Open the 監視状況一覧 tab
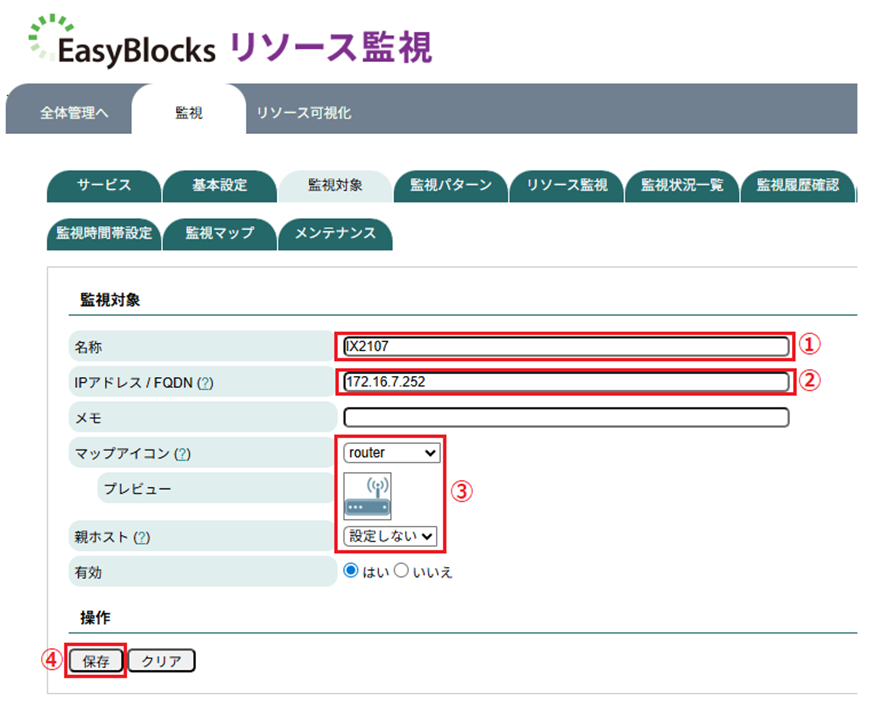This screenshot has width=886, height=701. coord(682,186)
